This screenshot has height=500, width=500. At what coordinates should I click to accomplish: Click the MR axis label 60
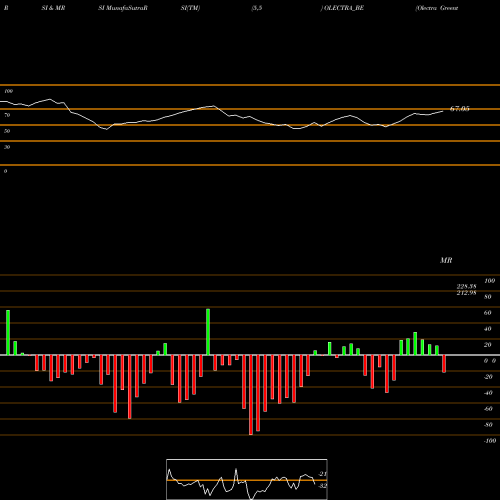pos(488,313)
